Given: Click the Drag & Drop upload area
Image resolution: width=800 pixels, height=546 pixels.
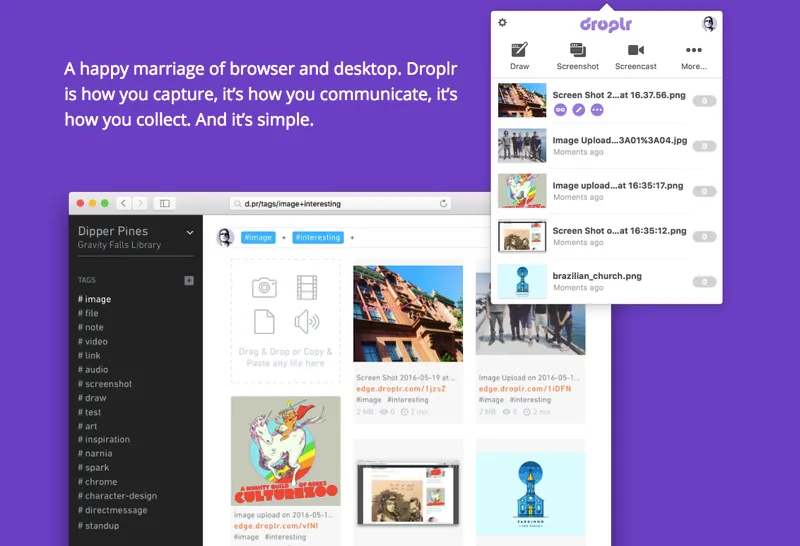Looking at the screenshot, I should [x=285, y=321].
